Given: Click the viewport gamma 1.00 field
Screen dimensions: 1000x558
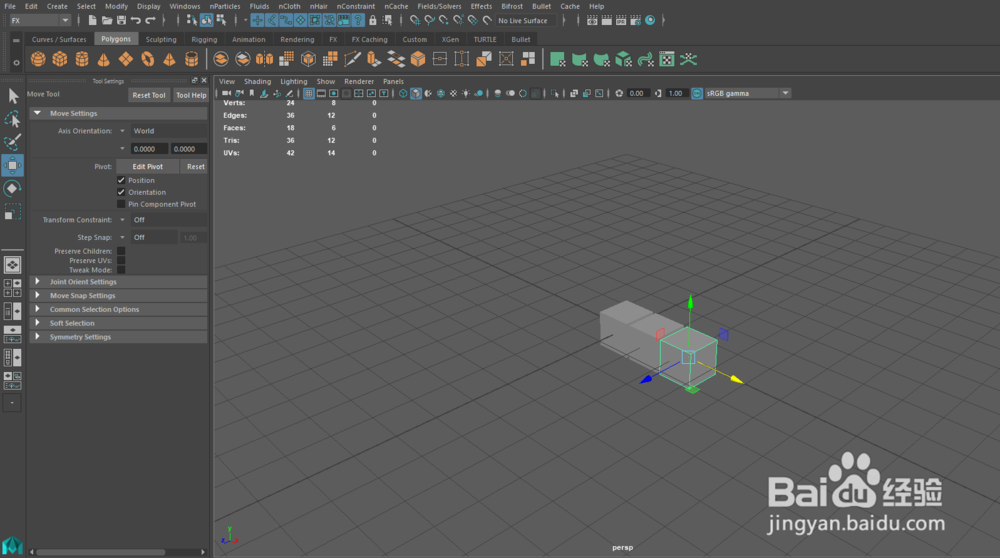Looking at the screenshot, I should (x=675, y=93).
